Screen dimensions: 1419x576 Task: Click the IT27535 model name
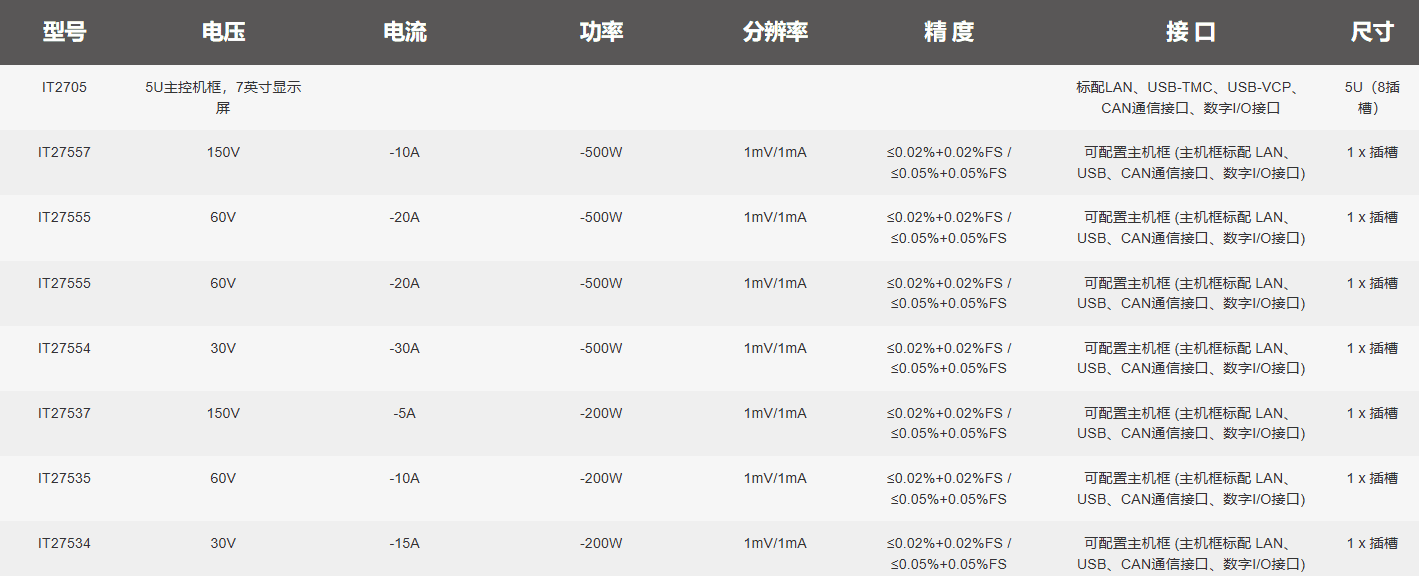pos(64,478)
